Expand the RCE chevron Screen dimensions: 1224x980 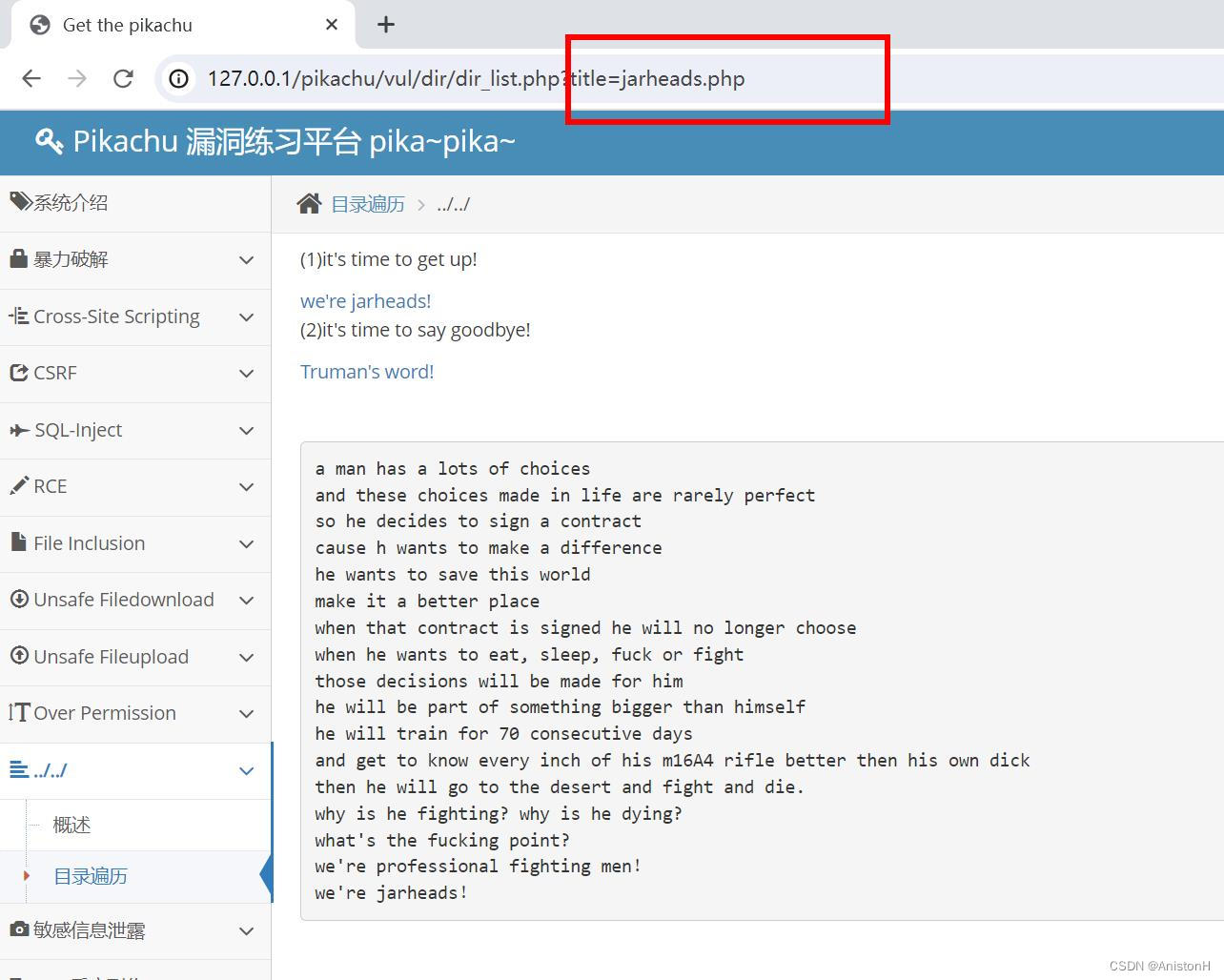tap(246, 487)
